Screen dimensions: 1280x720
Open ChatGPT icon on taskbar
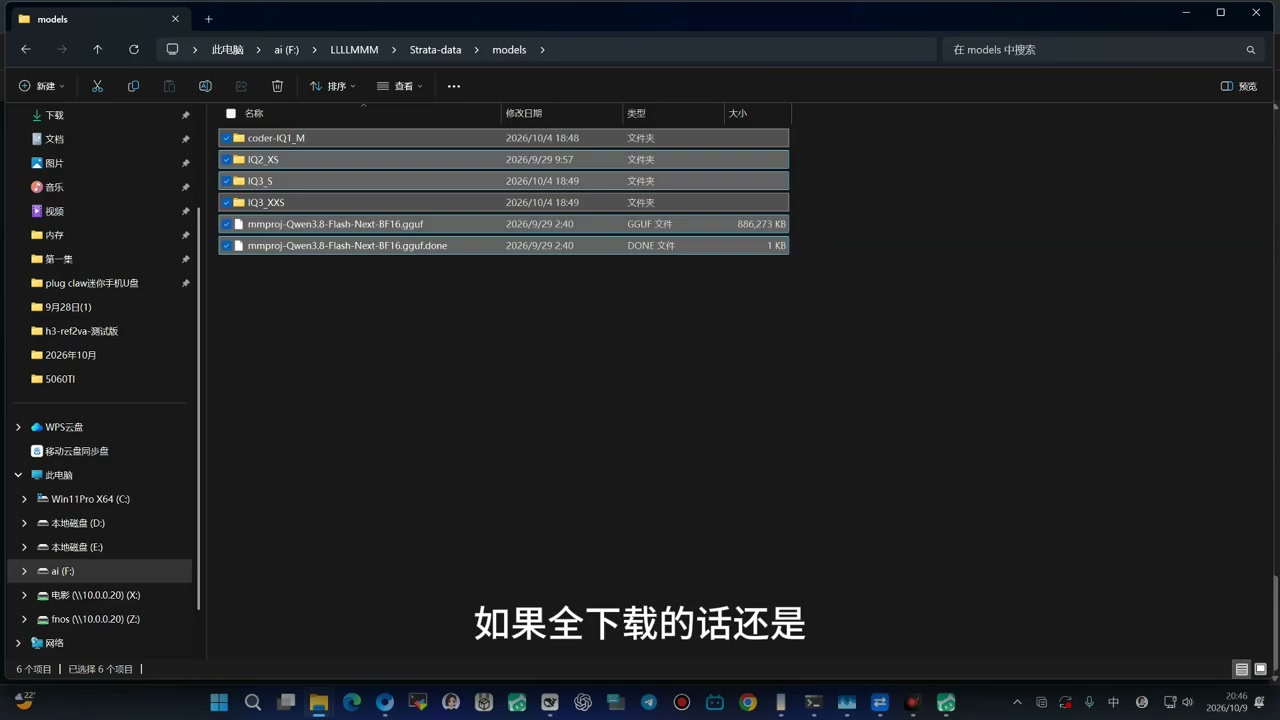pos(583,702)
